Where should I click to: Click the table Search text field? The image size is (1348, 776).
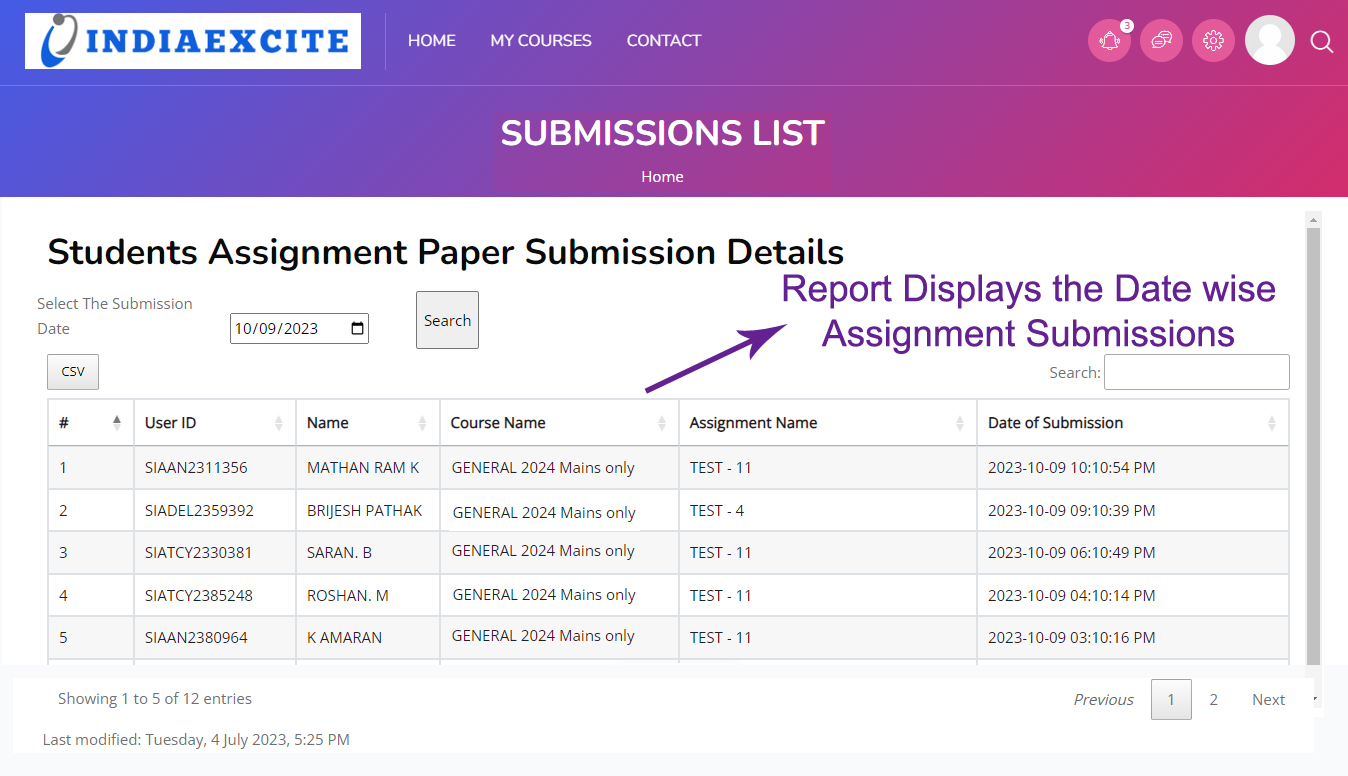(1196, 372)
